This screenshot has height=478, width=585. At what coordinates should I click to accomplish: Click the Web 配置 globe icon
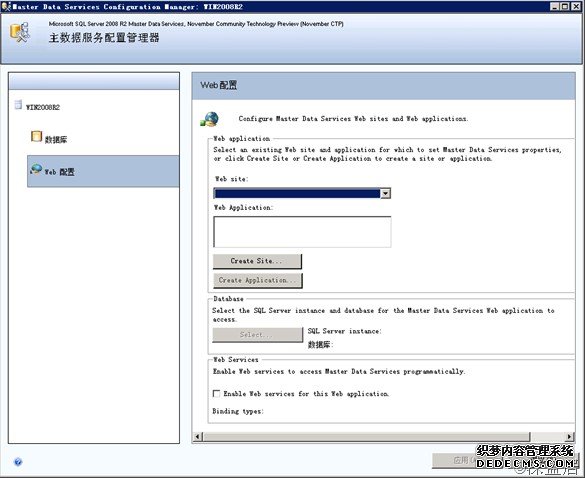click(x=36, y=170)
